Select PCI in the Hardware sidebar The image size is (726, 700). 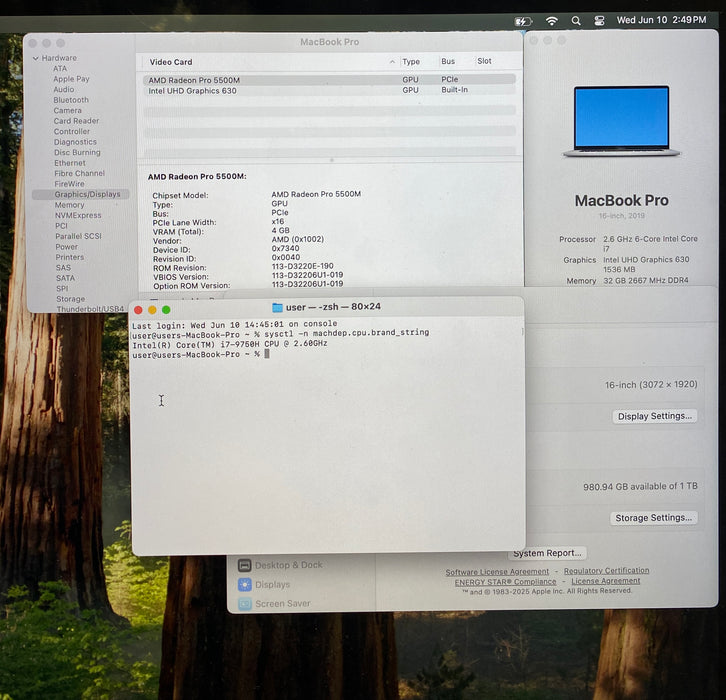pos(61,226)
